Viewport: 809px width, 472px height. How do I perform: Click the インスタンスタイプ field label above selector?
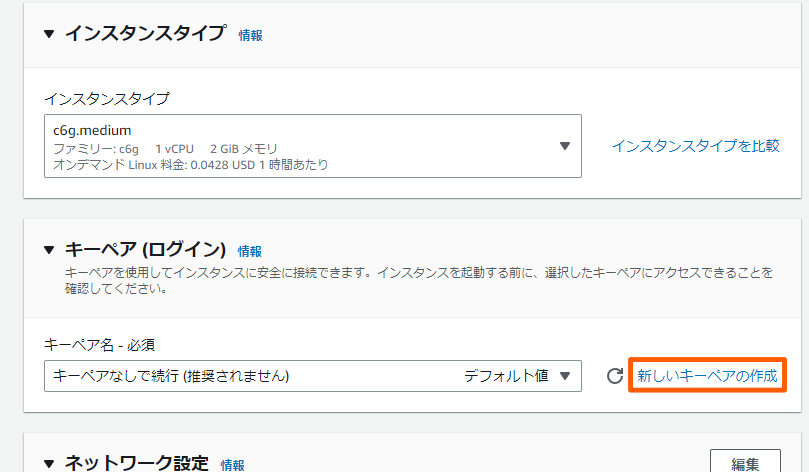click(107, 99)
